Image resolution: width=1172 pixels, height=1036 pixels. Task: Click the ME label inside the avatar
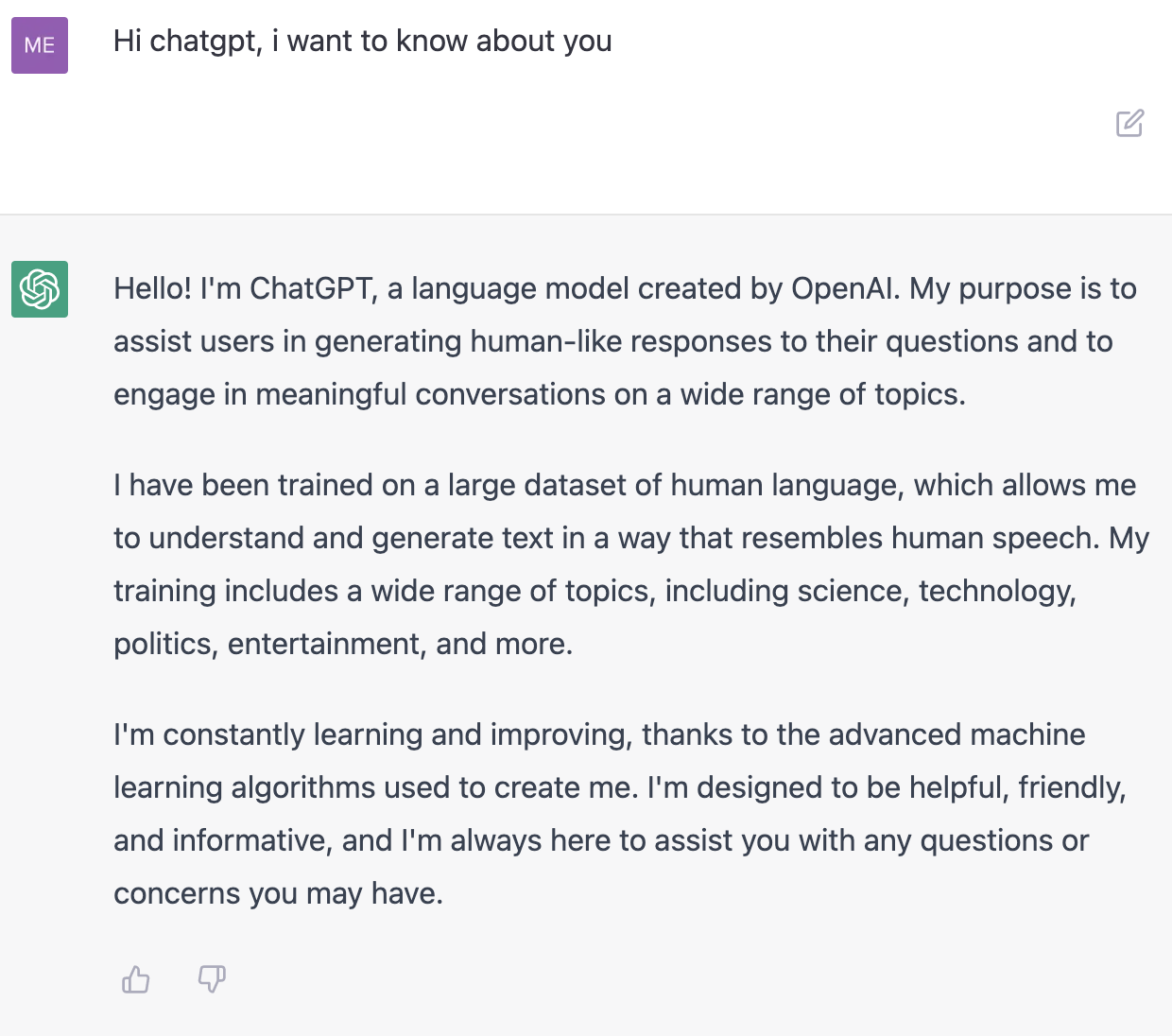pyautogui.click(x=39, y=44)
